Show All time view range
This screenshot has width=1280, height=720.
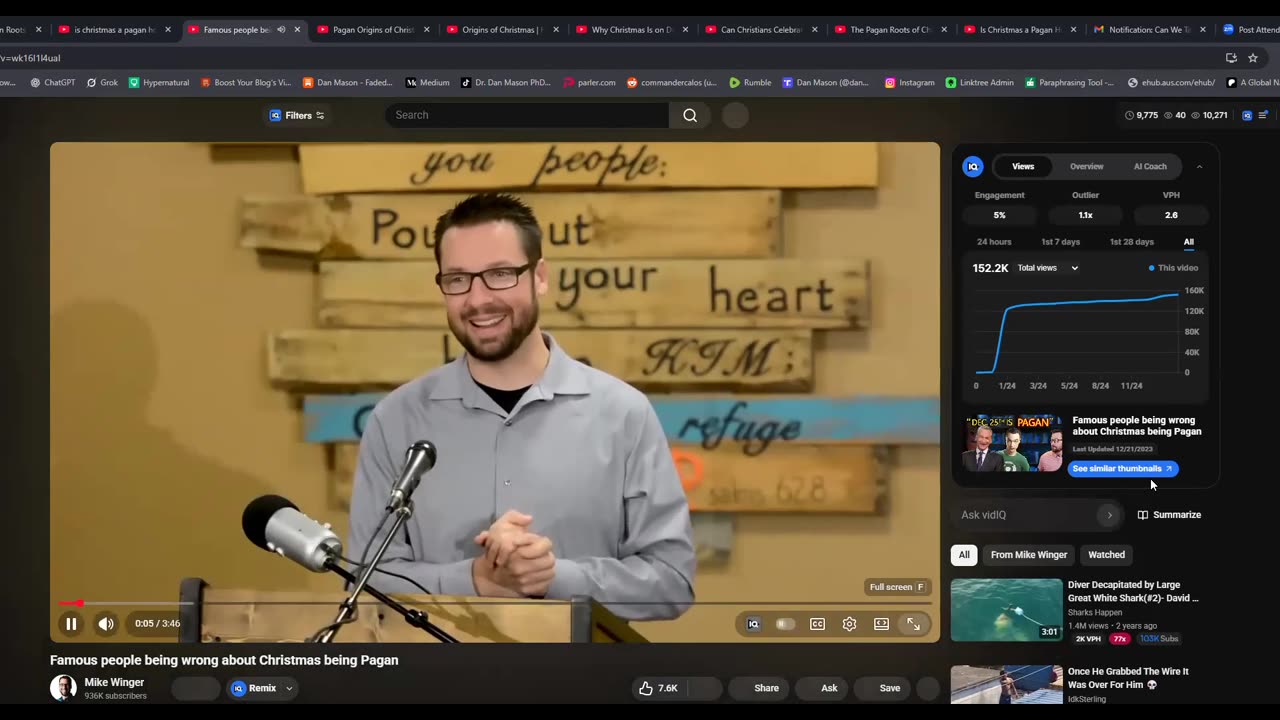tap(1189, 242)
